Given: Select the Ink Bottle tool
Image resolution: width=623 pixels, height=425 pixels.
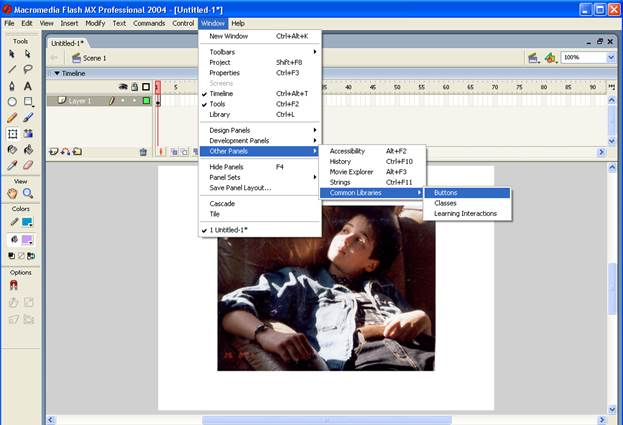Looking at the screenshot, I should [12, 150].
